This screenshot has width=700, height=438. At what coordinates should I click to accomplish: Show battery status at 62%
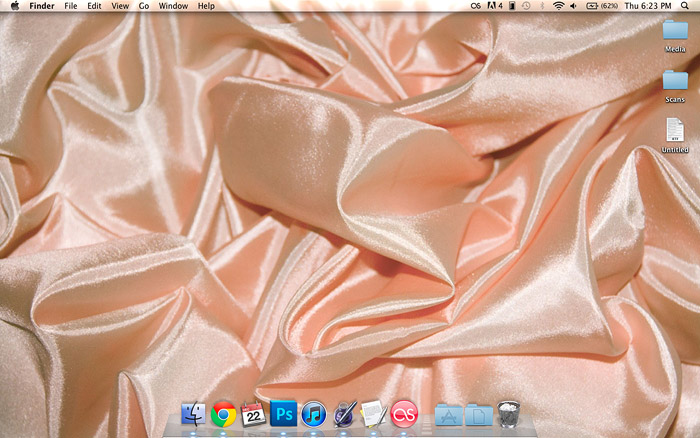(599, 6)
